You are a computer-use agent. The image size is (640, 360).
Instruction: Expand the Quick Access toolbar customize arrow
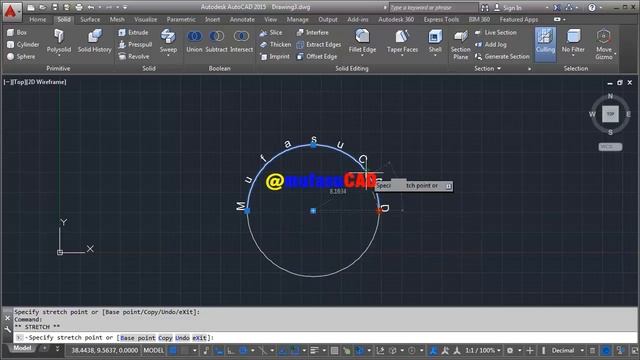pos(125,7)
